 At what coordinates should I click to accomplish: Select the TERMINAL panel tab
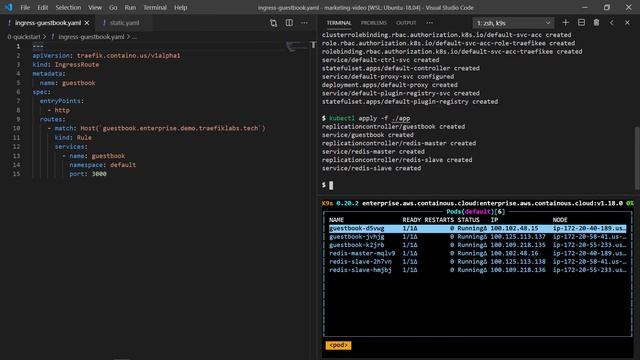tap(339, 23)
